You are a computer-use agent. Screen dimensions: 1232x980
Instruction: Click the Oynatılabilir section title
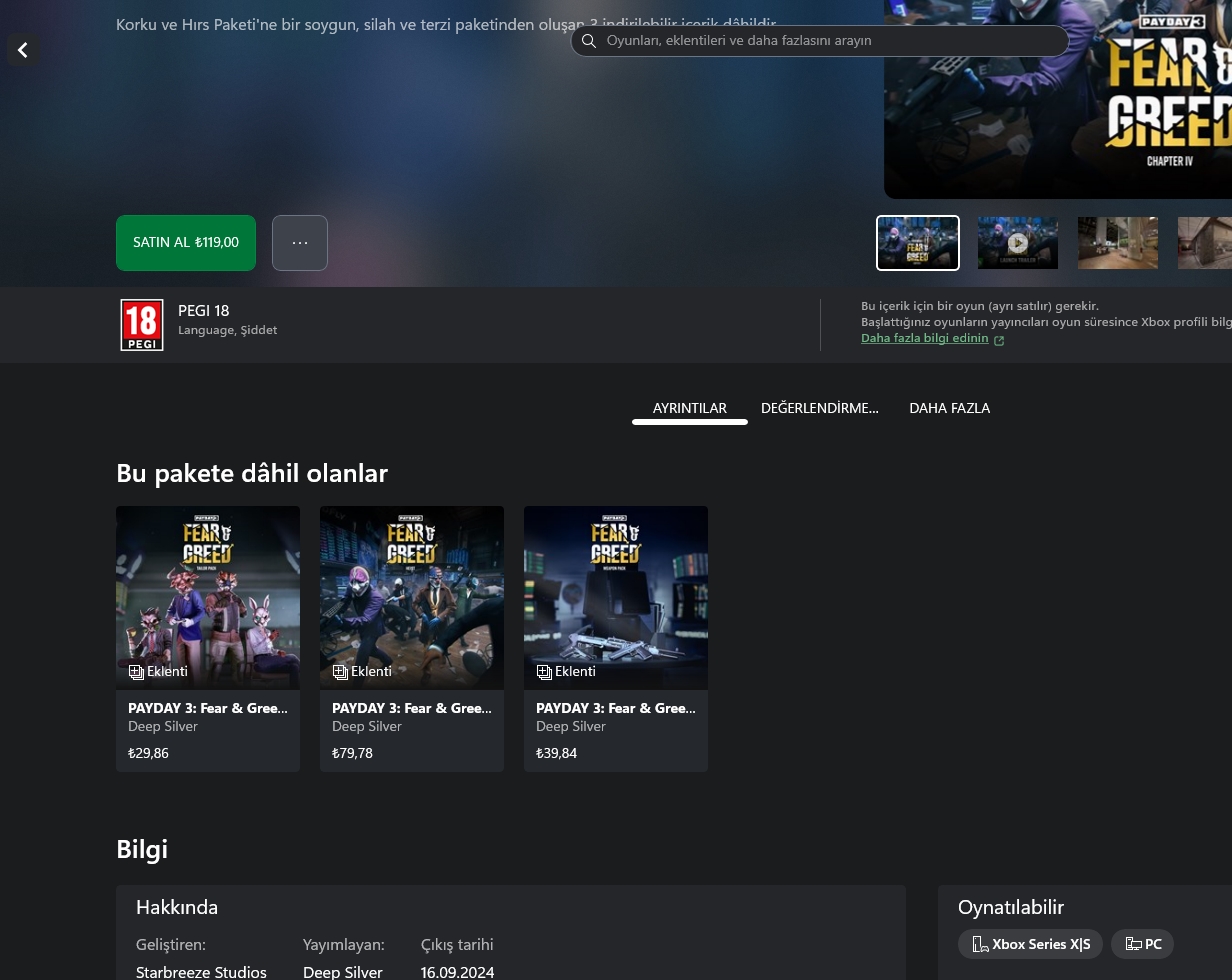tap(1011, 907)
